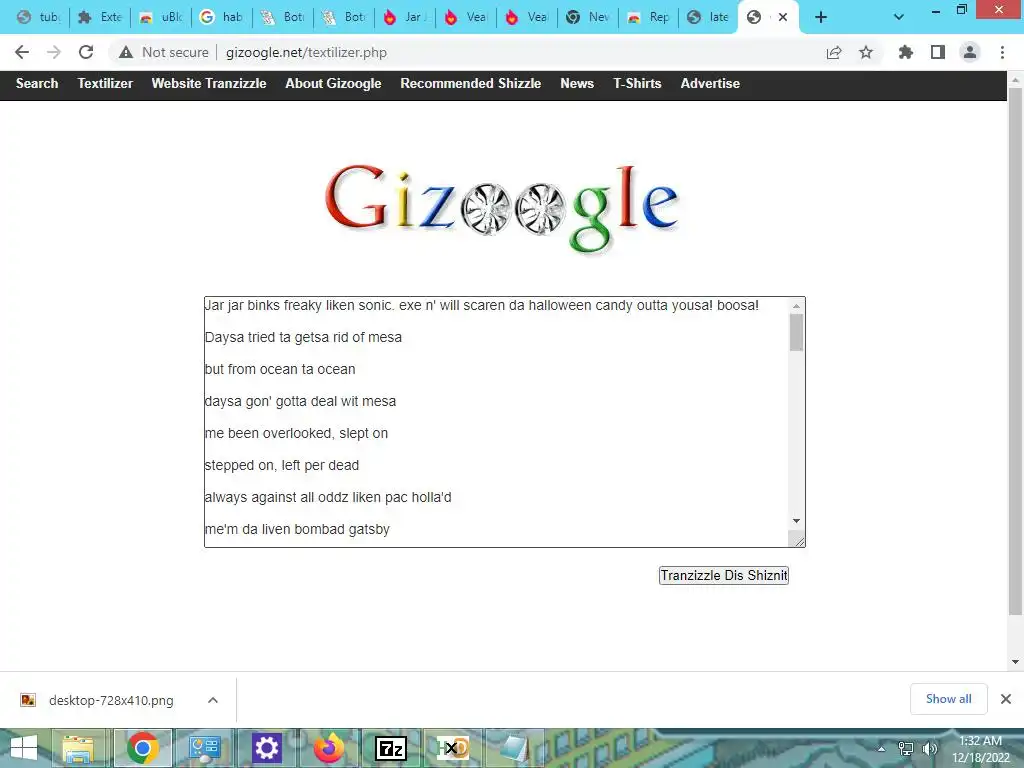Open the T-Shirts nav link
The image size is (1024, 768).
637,84
